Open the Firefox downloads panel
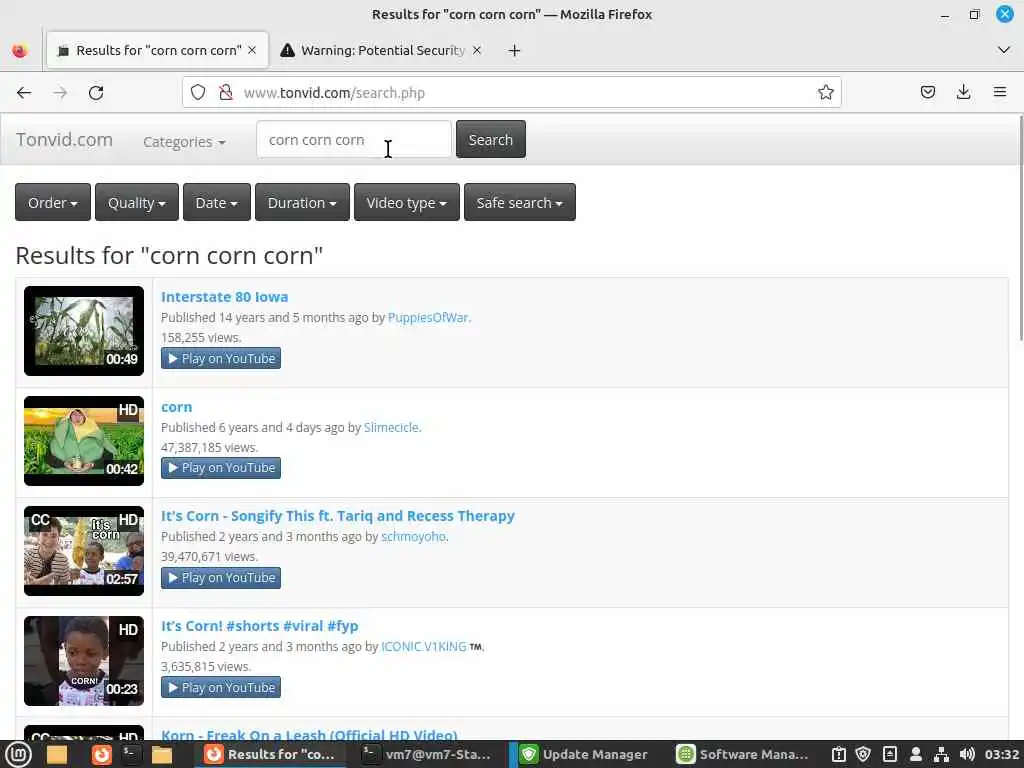Screen dimensions: 1024x768 click(963, 92)
